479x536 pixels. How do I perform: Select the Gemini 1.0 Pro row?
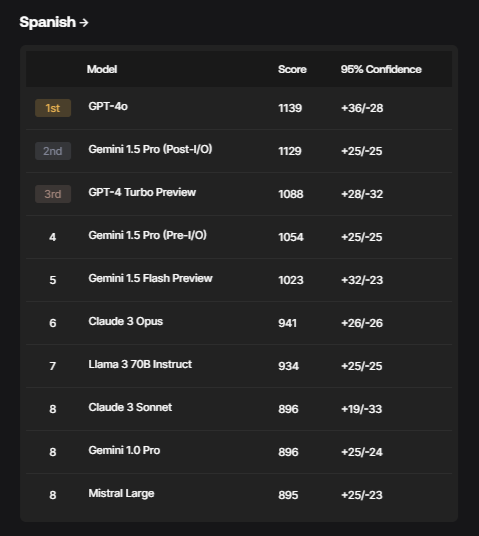[x=239, y=452]
